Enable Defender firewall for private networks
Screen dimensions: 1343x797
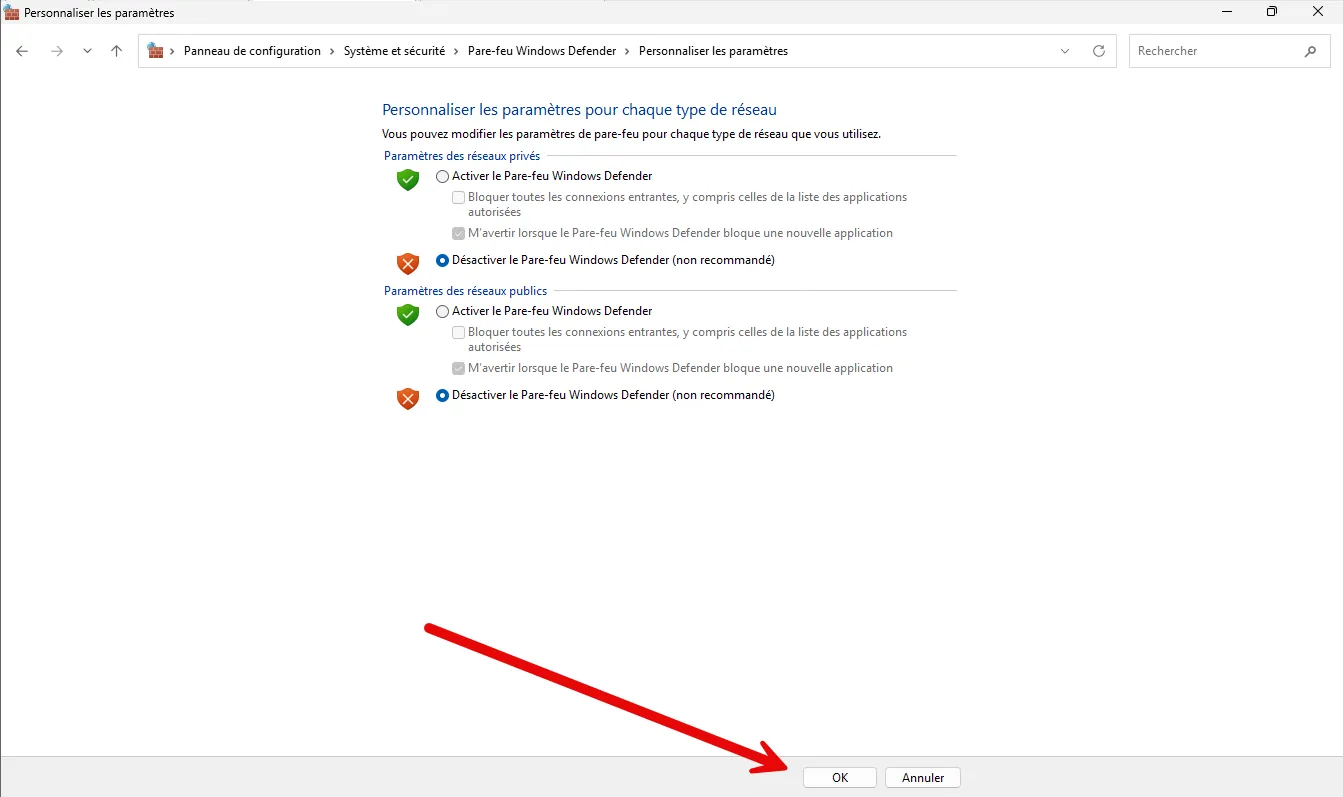point(443,176)
